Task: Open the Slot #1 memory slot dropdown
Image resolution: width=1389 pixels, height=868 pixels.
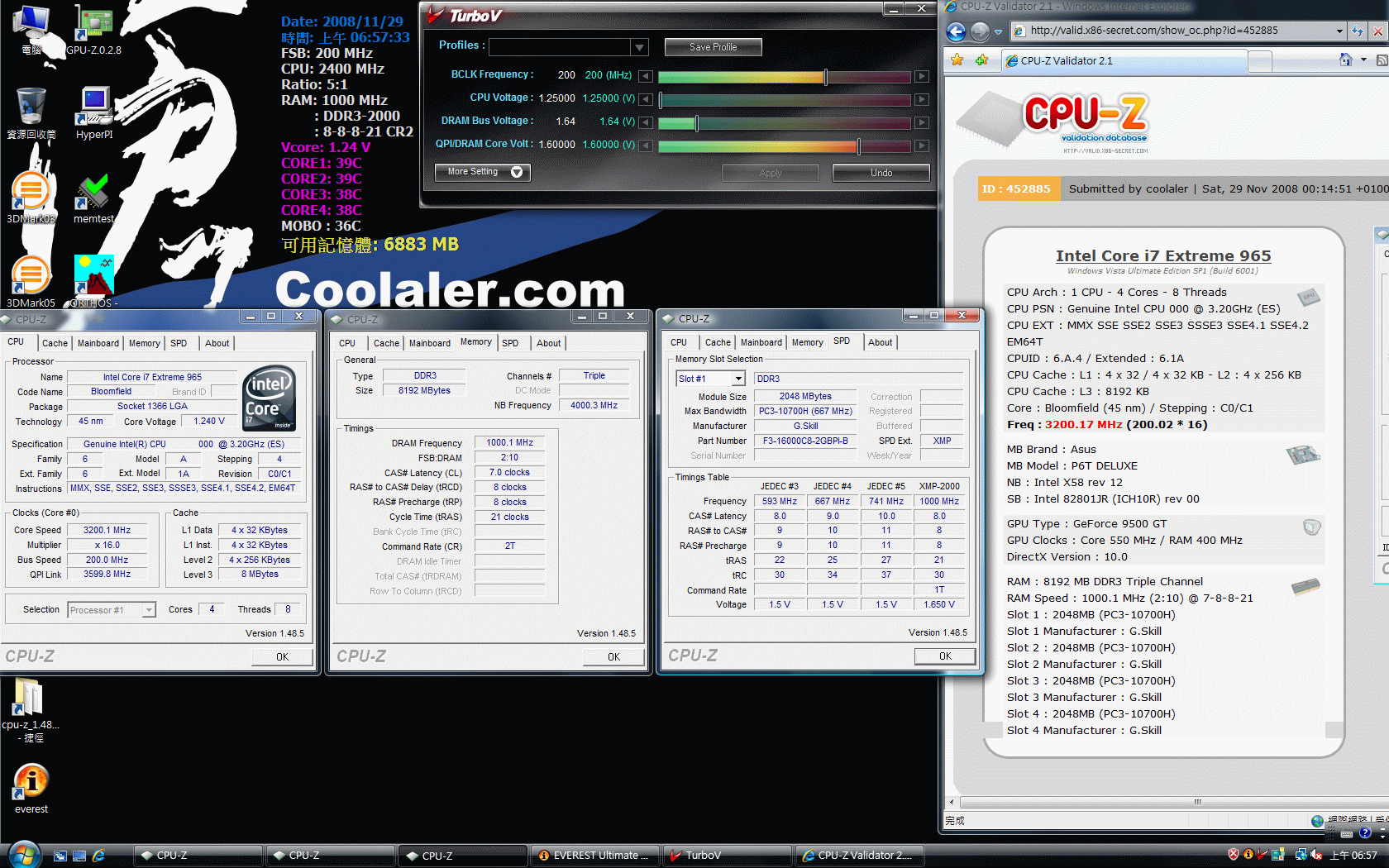Action: (738, 379)
